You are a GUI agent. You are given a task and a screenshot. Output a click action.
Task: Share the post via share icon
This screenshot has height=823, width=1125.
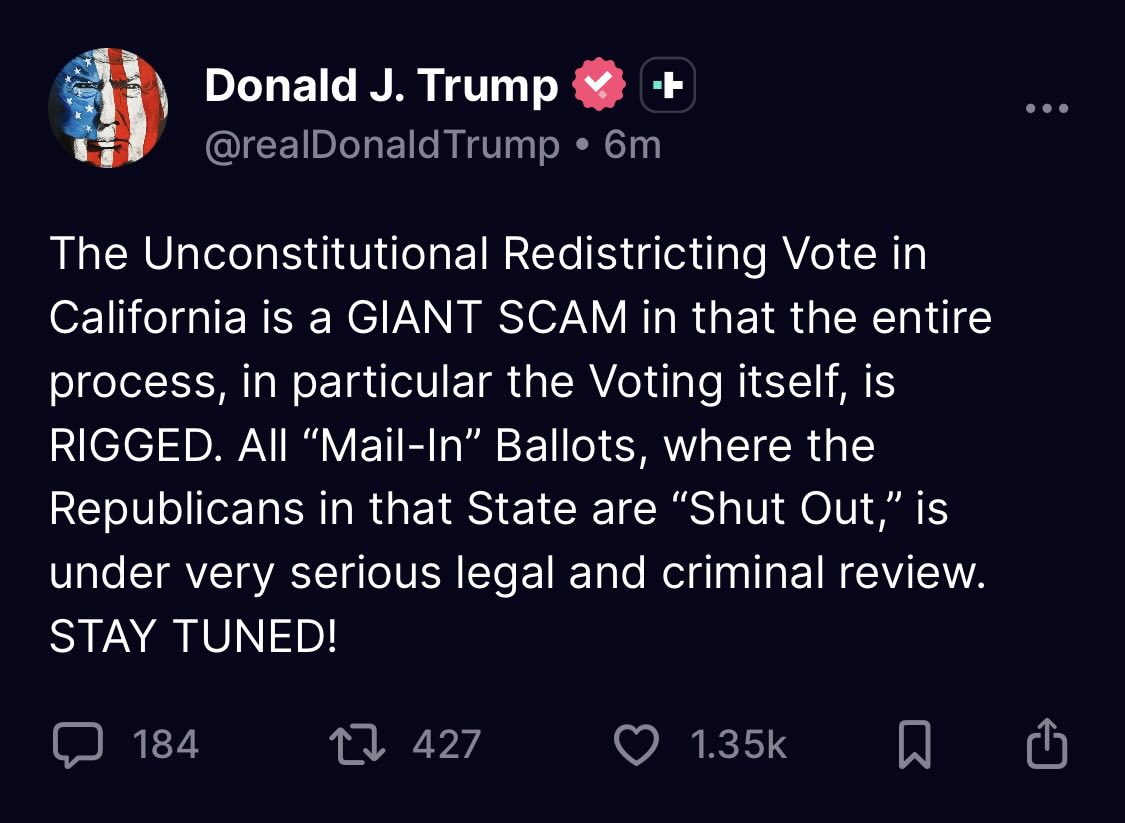1047,745
